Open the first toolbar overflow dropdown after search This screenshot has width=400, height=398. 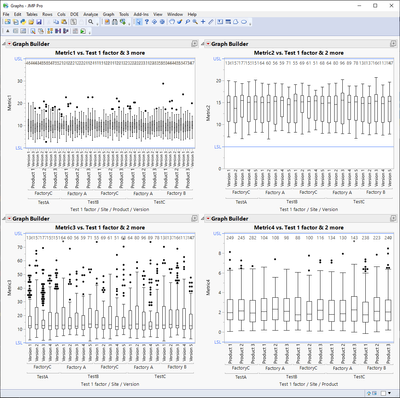point(97,24)
